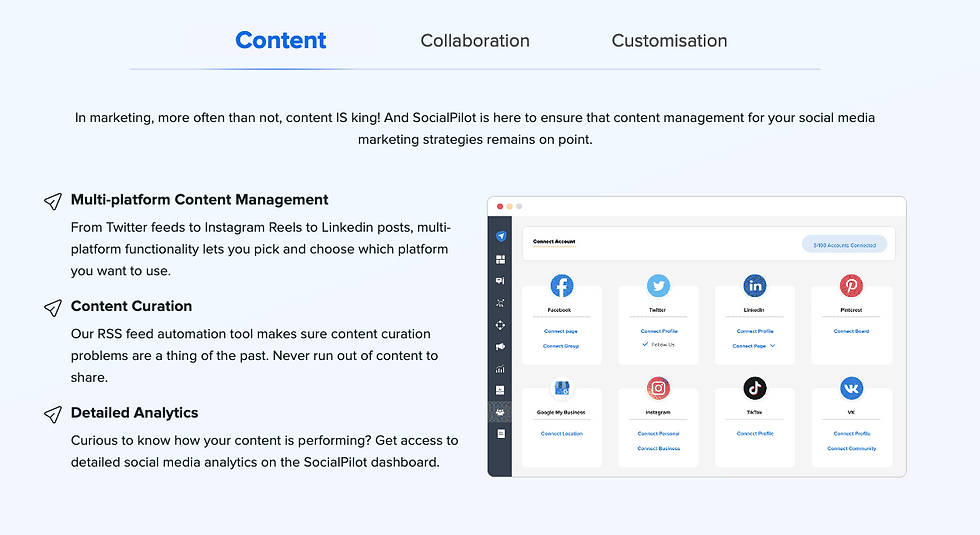Click the Pinterest logo icon
Screen dimensions: 980x535
tap(851, 286)
